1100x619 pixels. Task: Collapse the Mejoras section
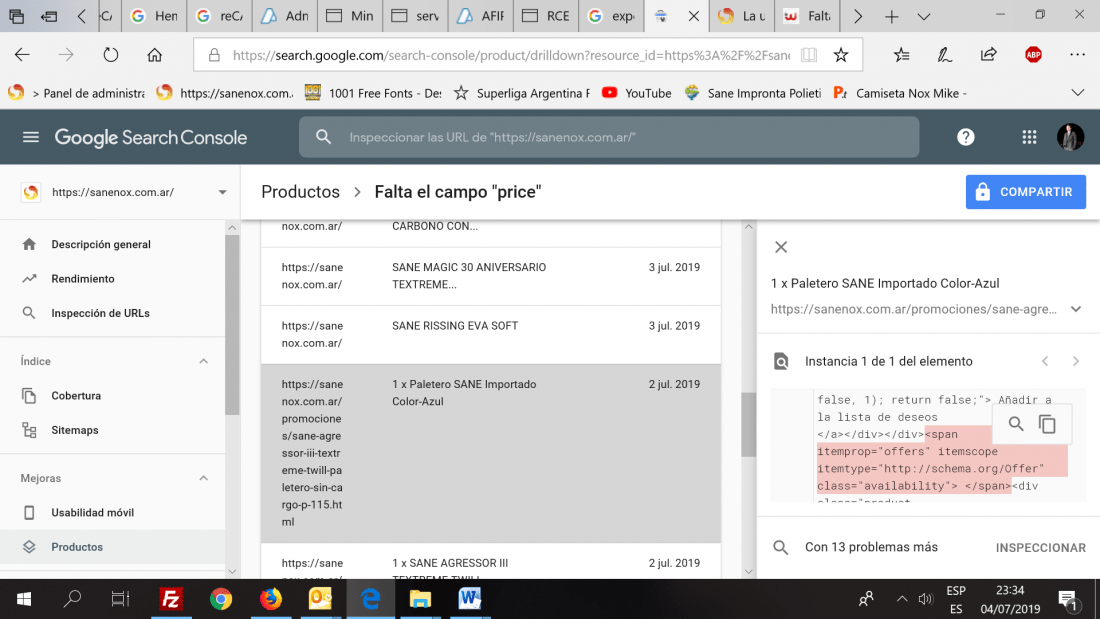[x=203, y=479]
